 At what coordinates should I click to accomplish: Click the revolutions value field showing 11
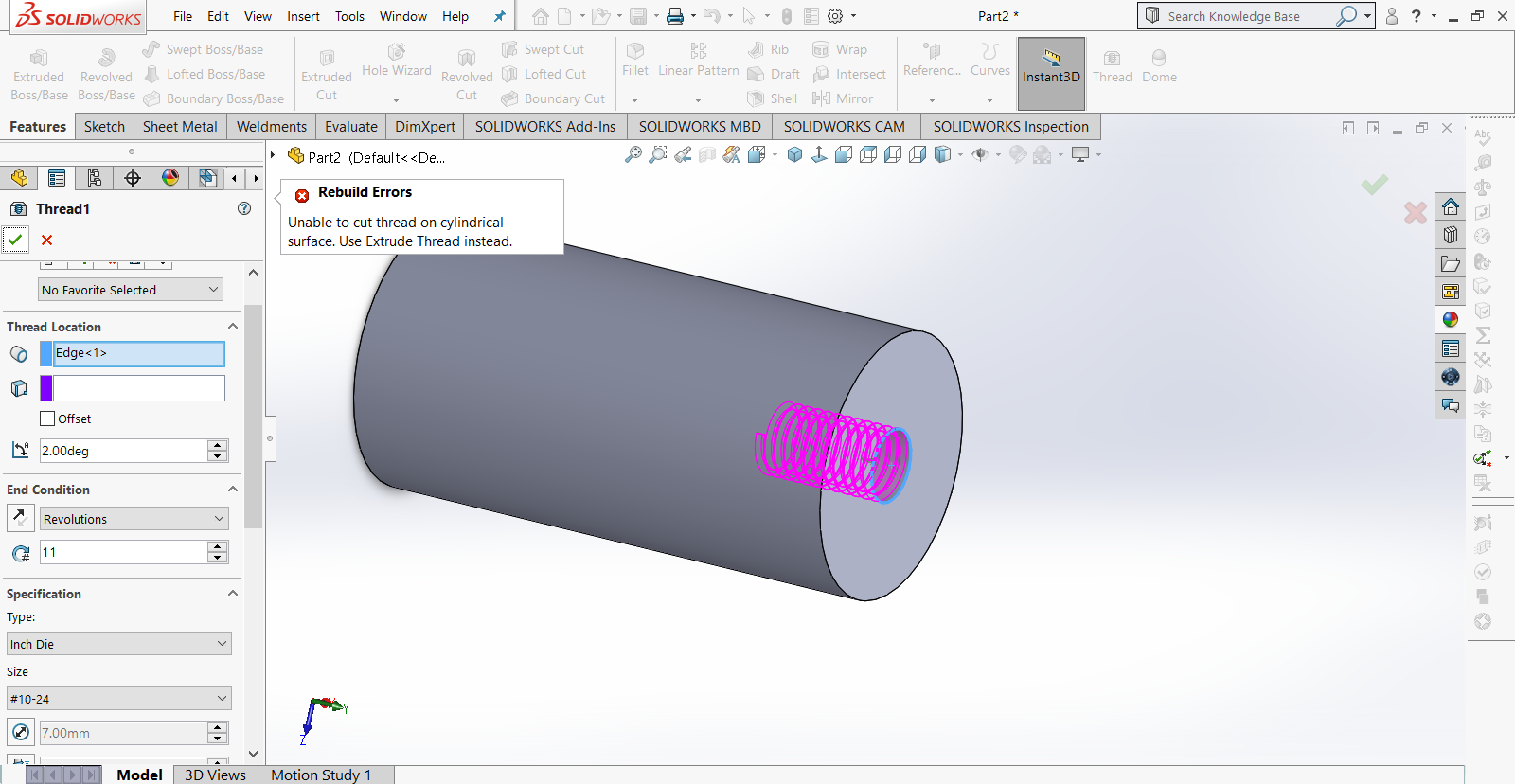123,552
